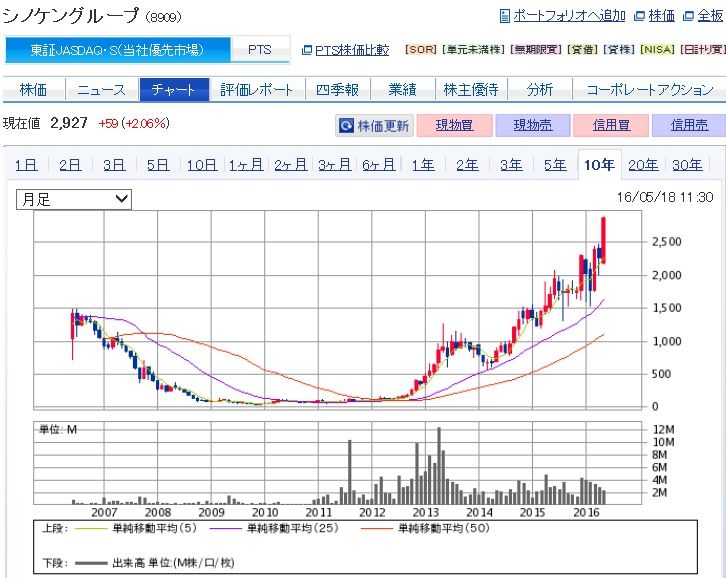Click the portfolio add document icon
The height and width of the screenshot is (578, 726).
click(x=505, y=16)
